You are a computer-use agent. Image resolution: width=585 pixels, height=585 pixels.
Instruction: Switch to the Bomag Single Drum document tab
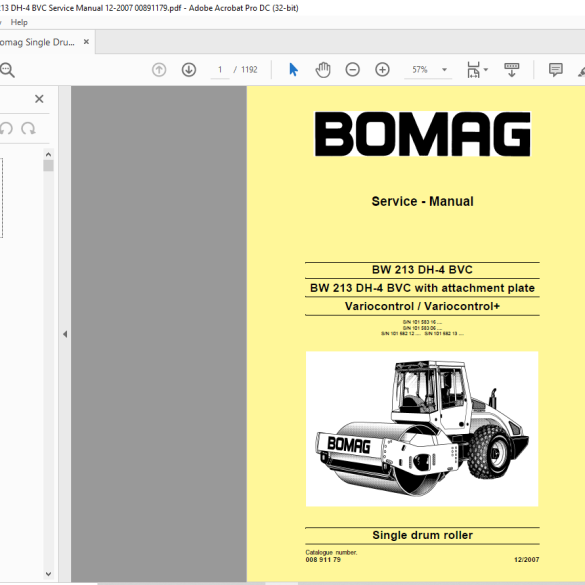pyautogui.click(x=37, y=42)
